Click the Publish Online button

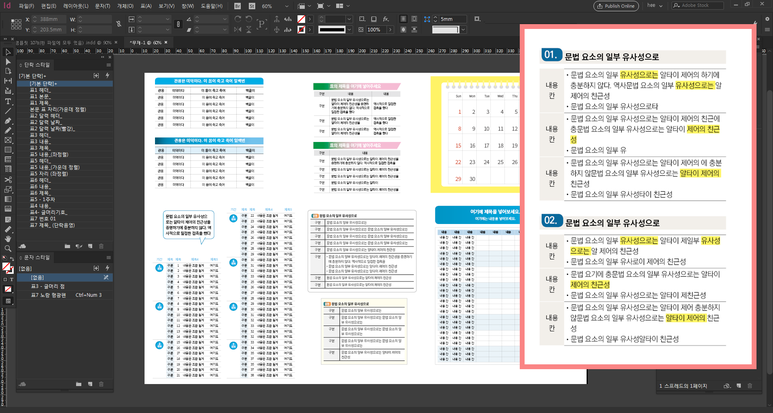(x=616, y=6)
